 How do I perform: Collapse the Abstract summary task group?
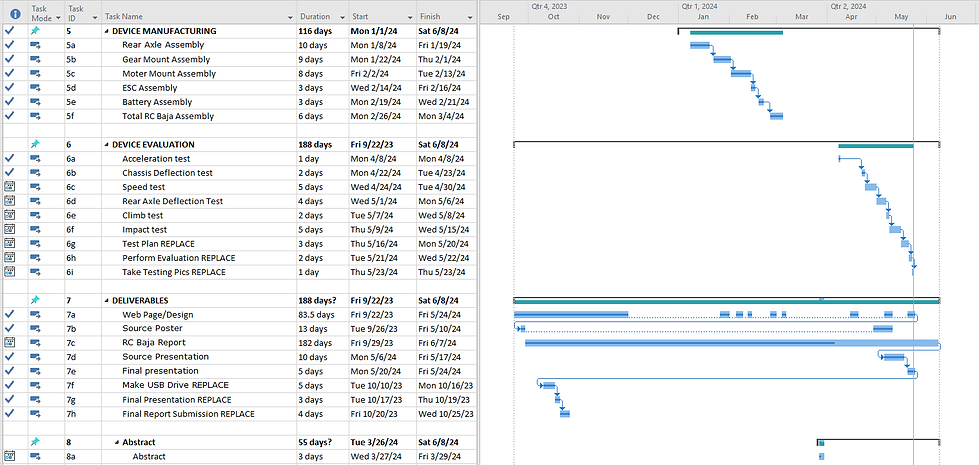coord(117,443)
